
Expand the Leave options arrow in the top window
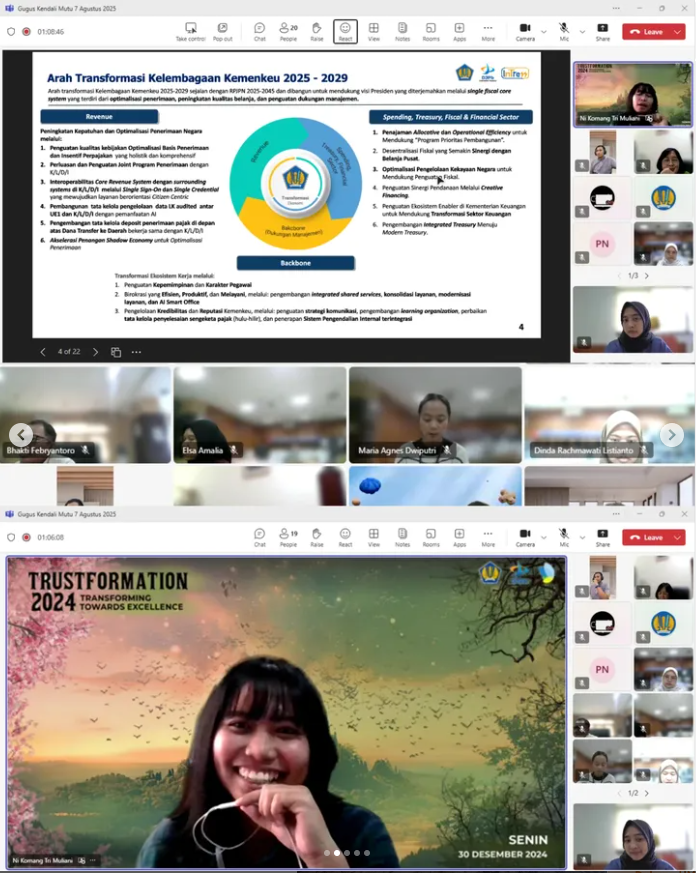pyautogui.click(x=679, y=32)
